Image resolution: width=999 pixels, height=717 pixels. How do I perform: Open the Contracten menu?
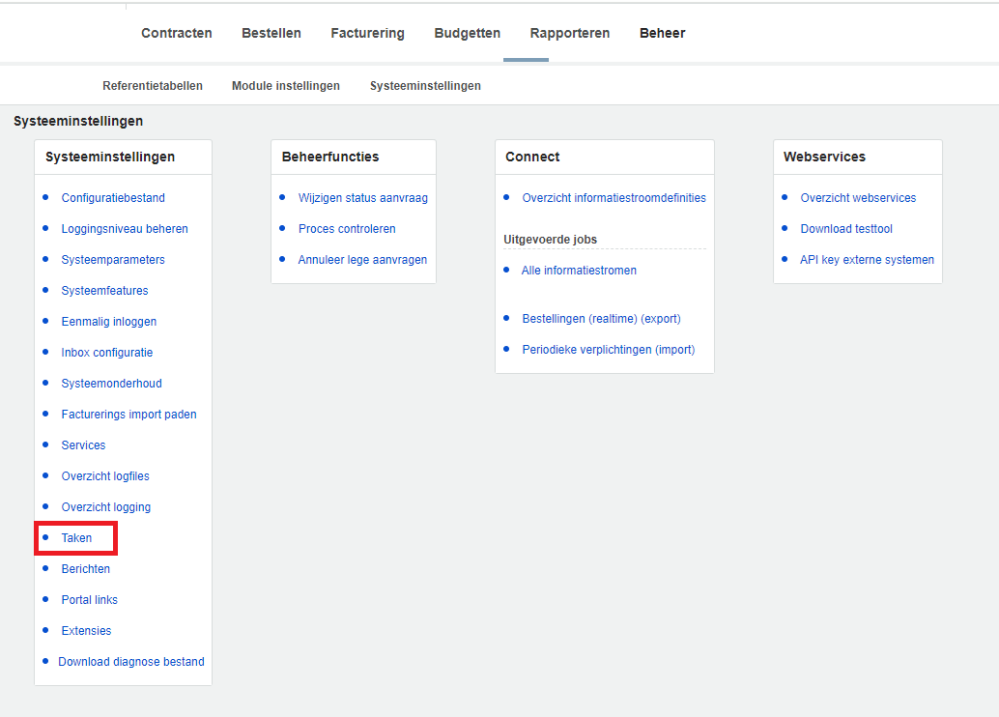pos(176,33)
